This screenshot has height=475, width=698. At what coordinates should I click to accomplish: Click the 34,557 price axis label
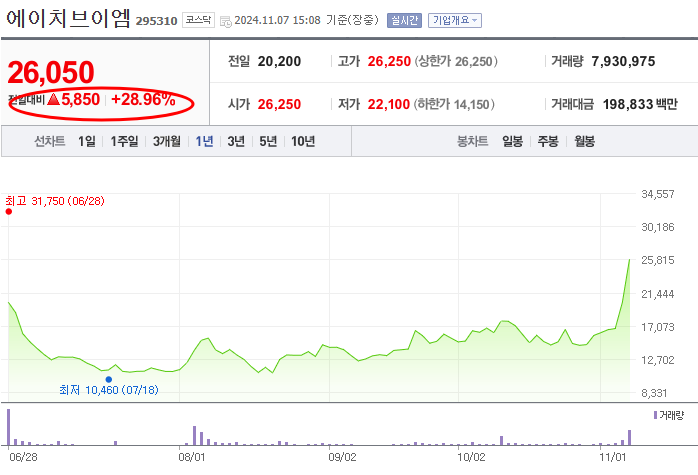[657, 194]
